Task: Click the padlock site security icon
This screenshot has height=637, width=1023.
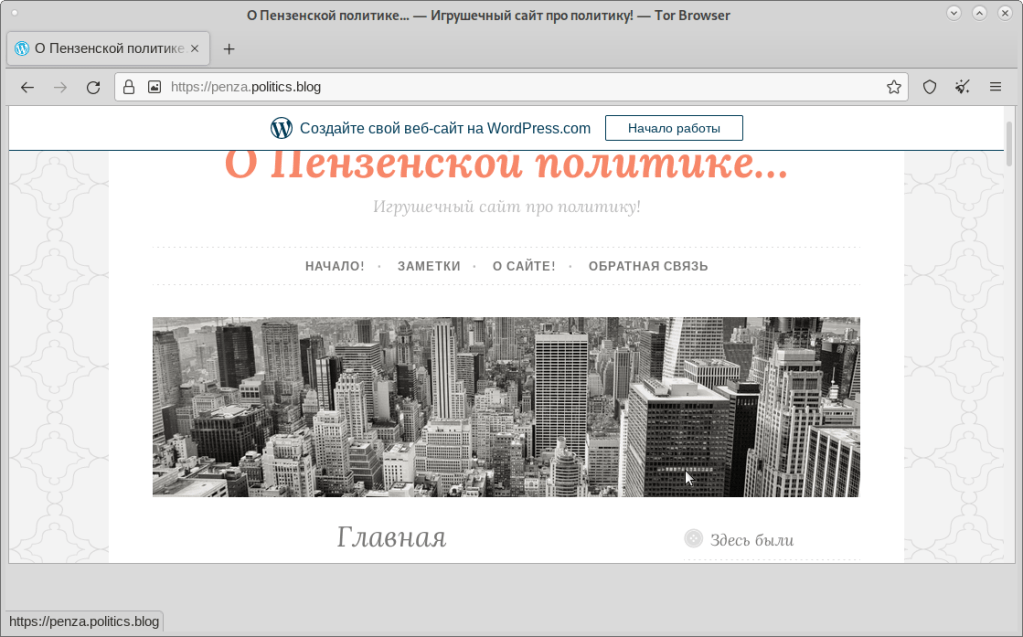Action: click(129, 87)
